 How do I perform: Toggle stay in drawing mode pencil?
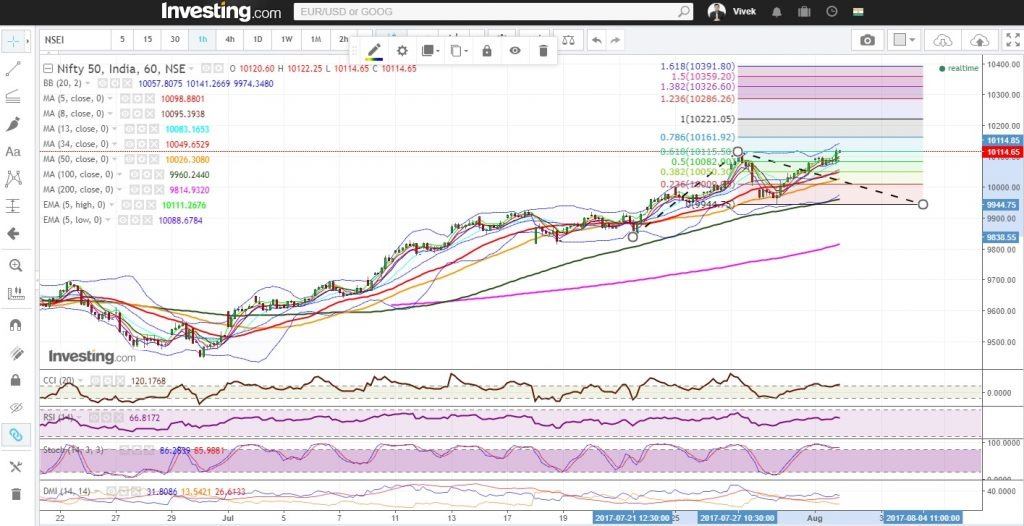pyautogui.click(x=16, y=353)
